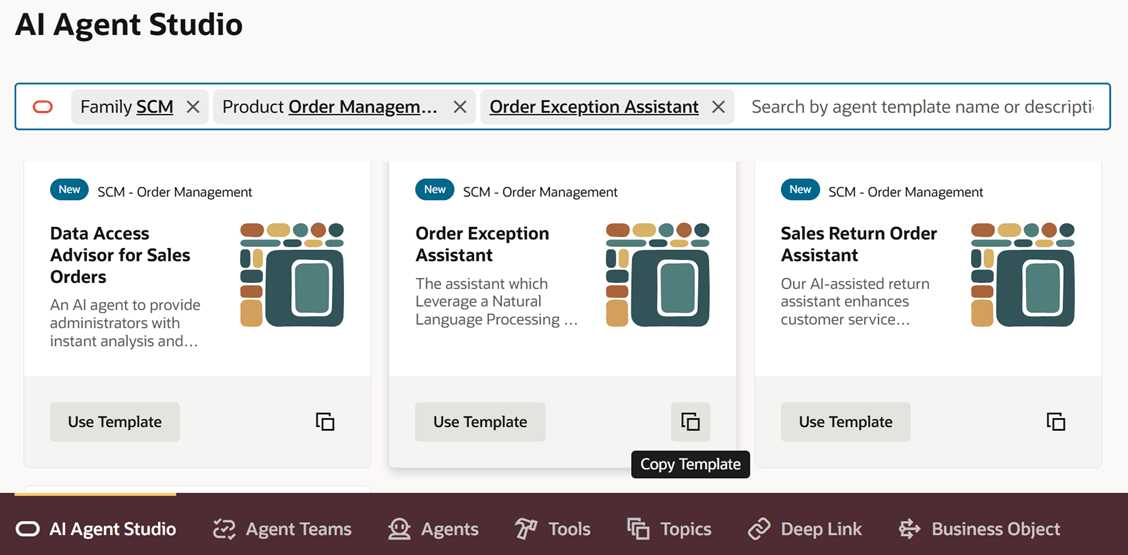Image resolution: width=1128 pixels, height=555 pixels.
Task: Switch to the Agent Teams tab
Action: (282, 530)
